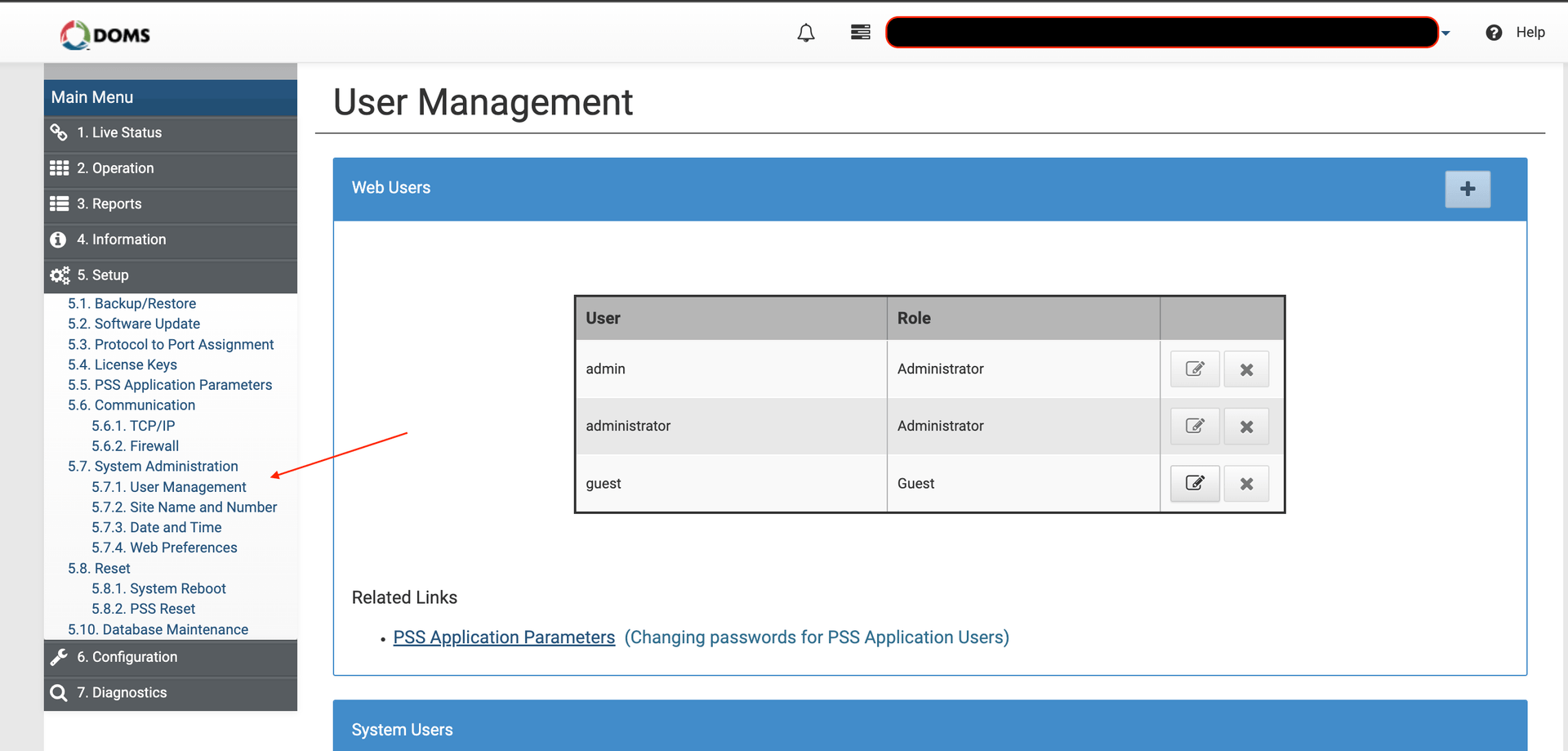The image size is (1568, 751).
Task: Edit the admin user entry
Action: point(1194,369)
